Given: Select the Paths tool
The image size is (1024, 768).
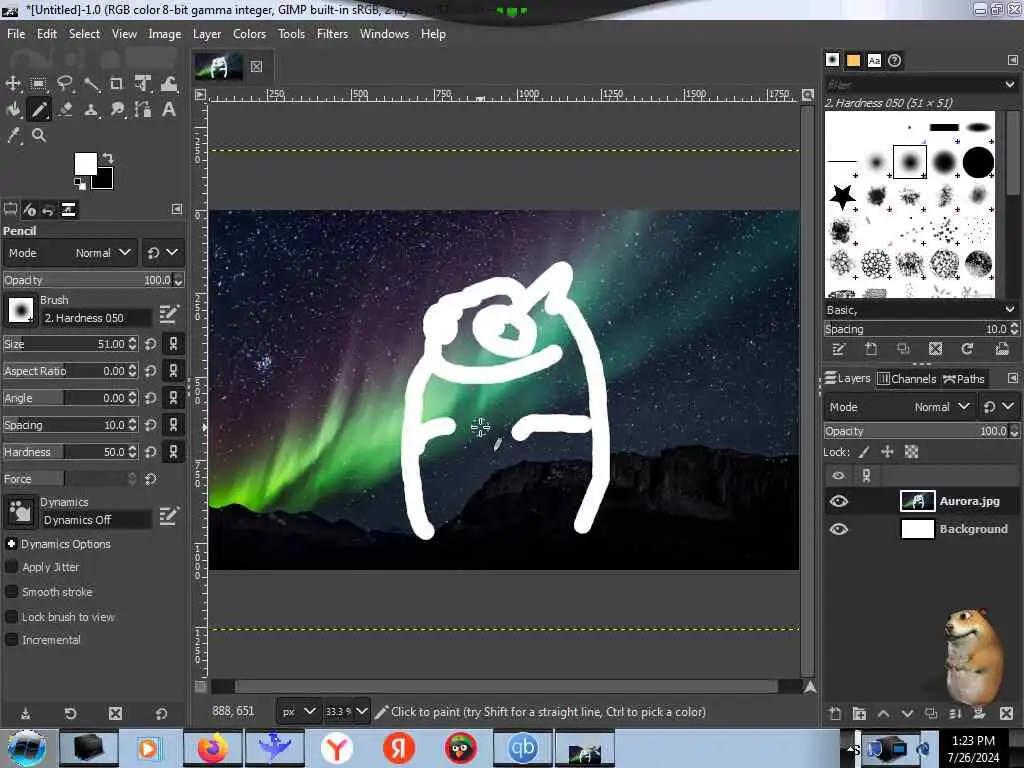Looking at the screenshot, I should (143, 110).
